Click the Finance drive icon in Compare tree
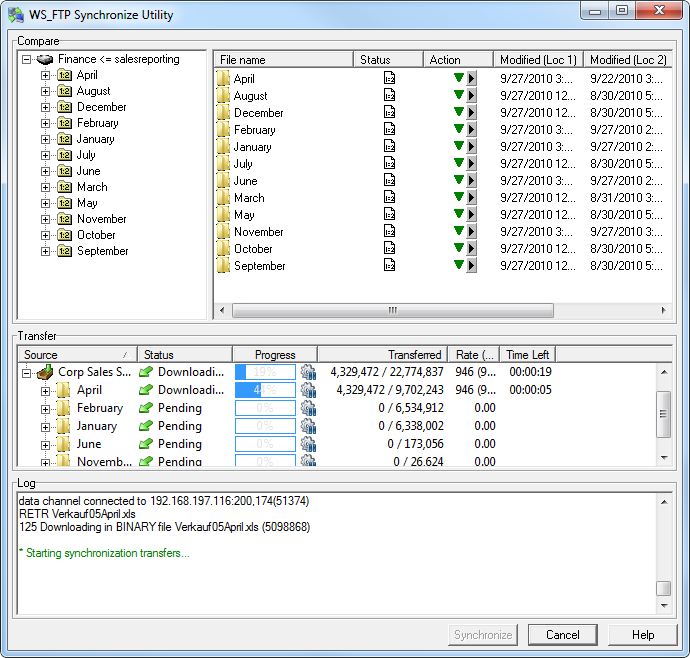The image size is (690, 658). pyautogui.click(x=46, y=60)
